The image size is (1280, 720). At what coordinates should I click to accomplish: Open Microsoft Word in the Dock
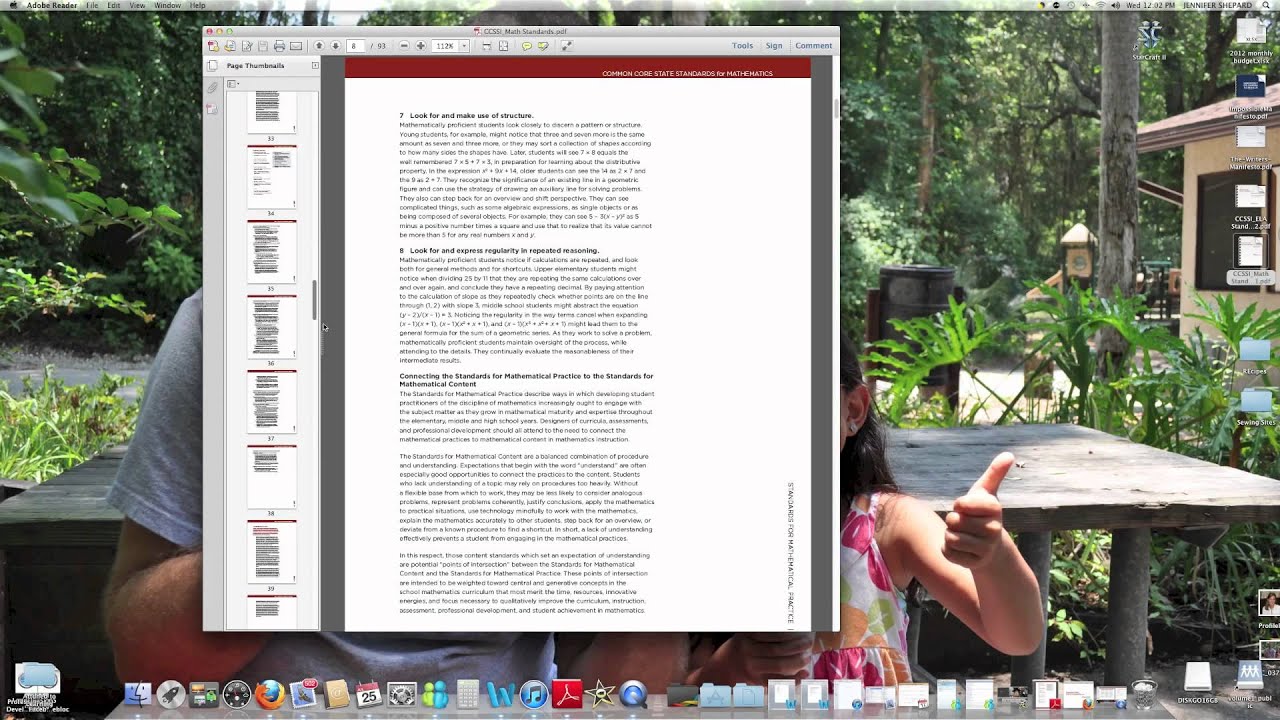pos(500,694)
